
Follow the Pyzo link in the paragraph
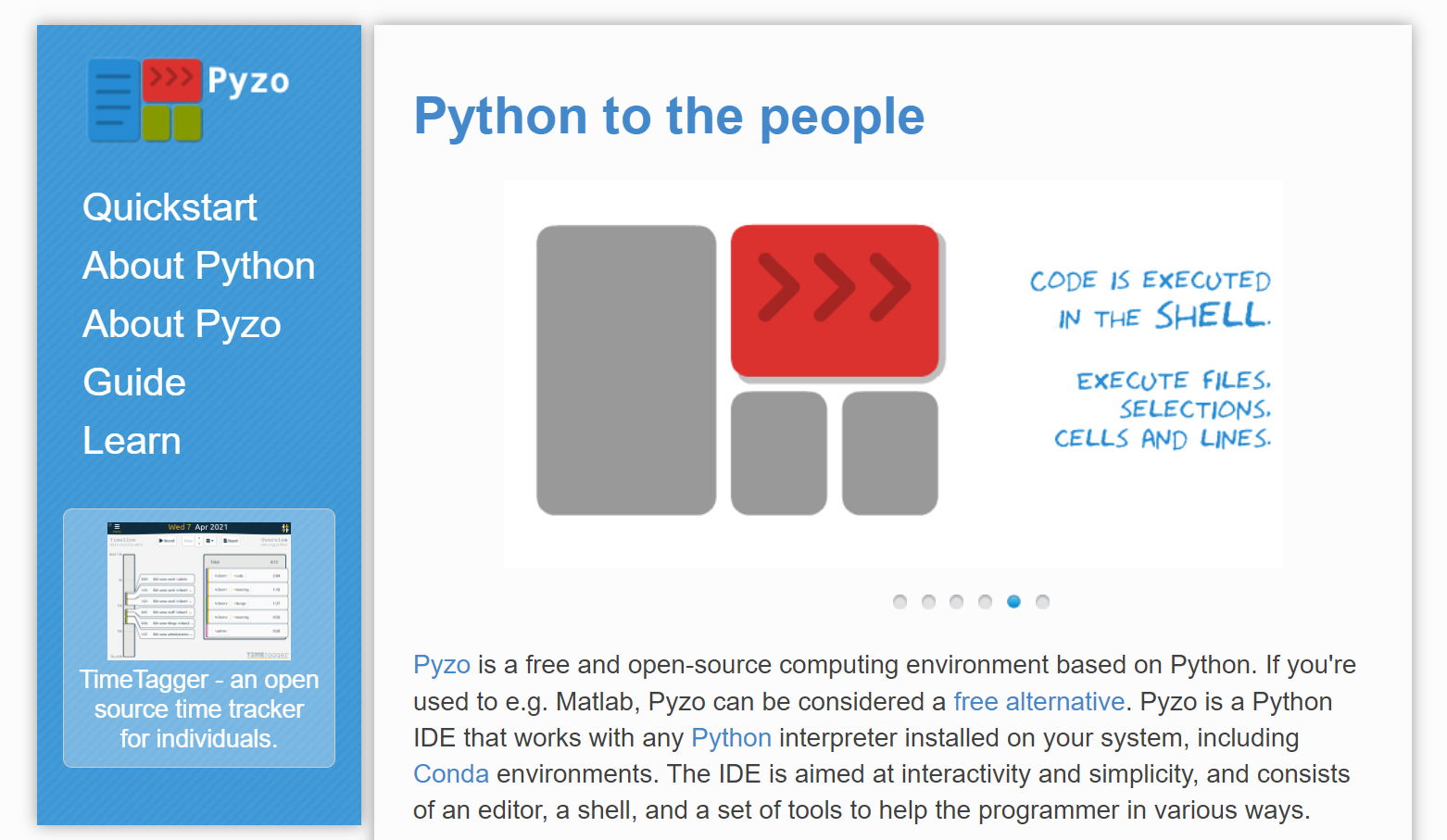pyautogui.click(x=442, y=665)
